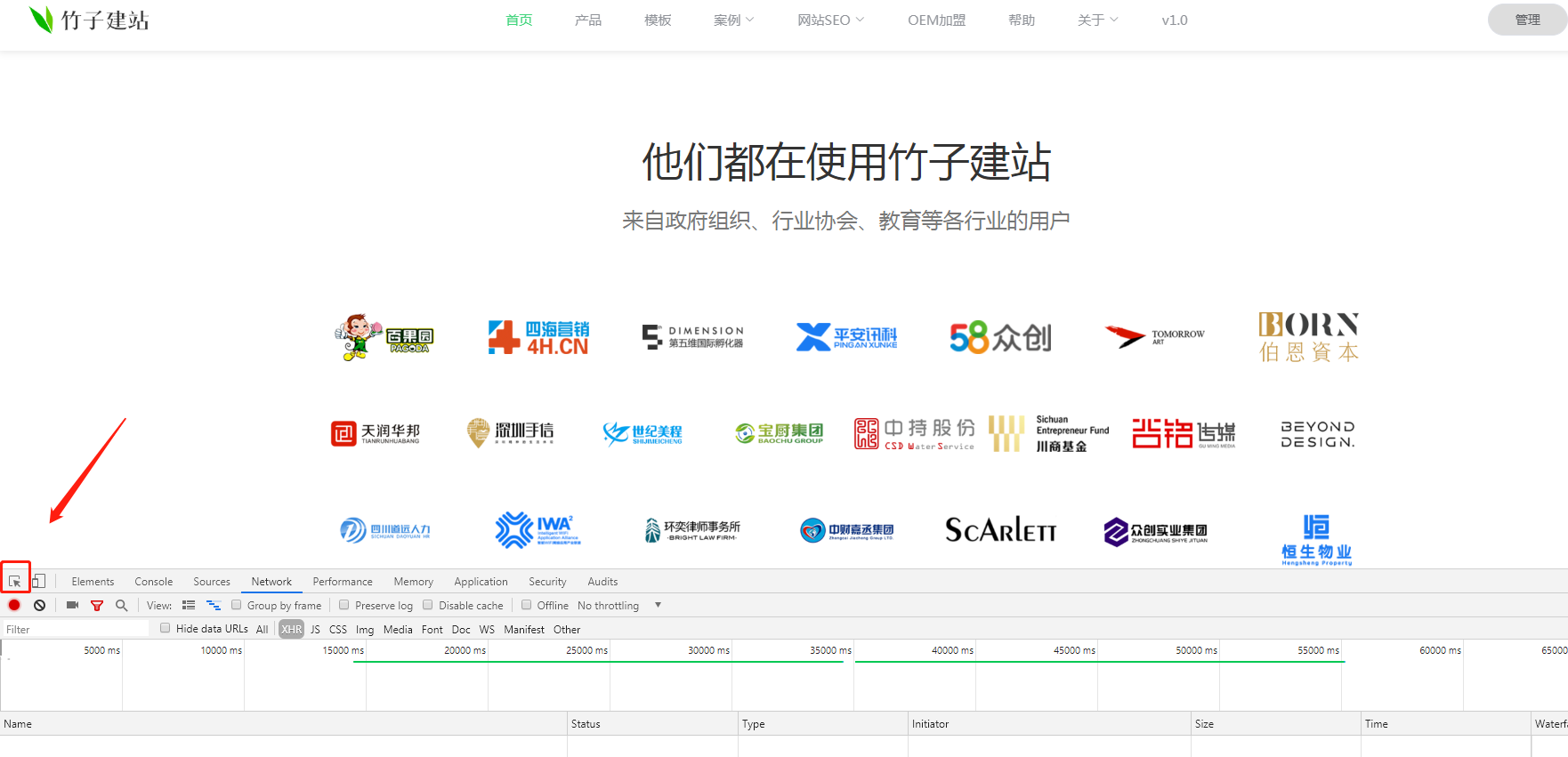Stop recording network log

tap(14, 605)
